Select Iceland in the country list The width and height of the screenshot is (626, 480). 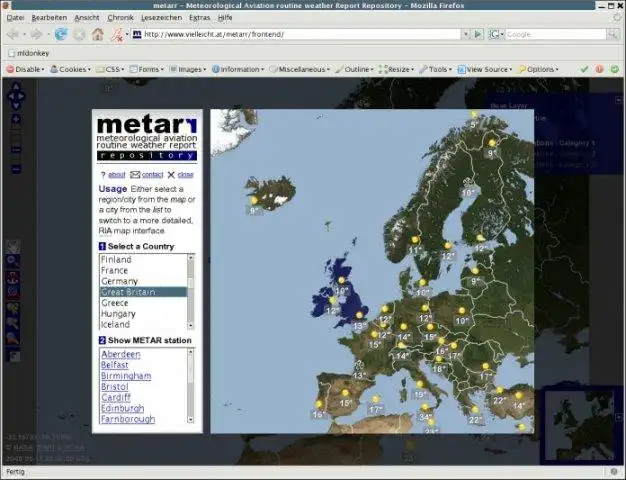click(x=143, y=324)
